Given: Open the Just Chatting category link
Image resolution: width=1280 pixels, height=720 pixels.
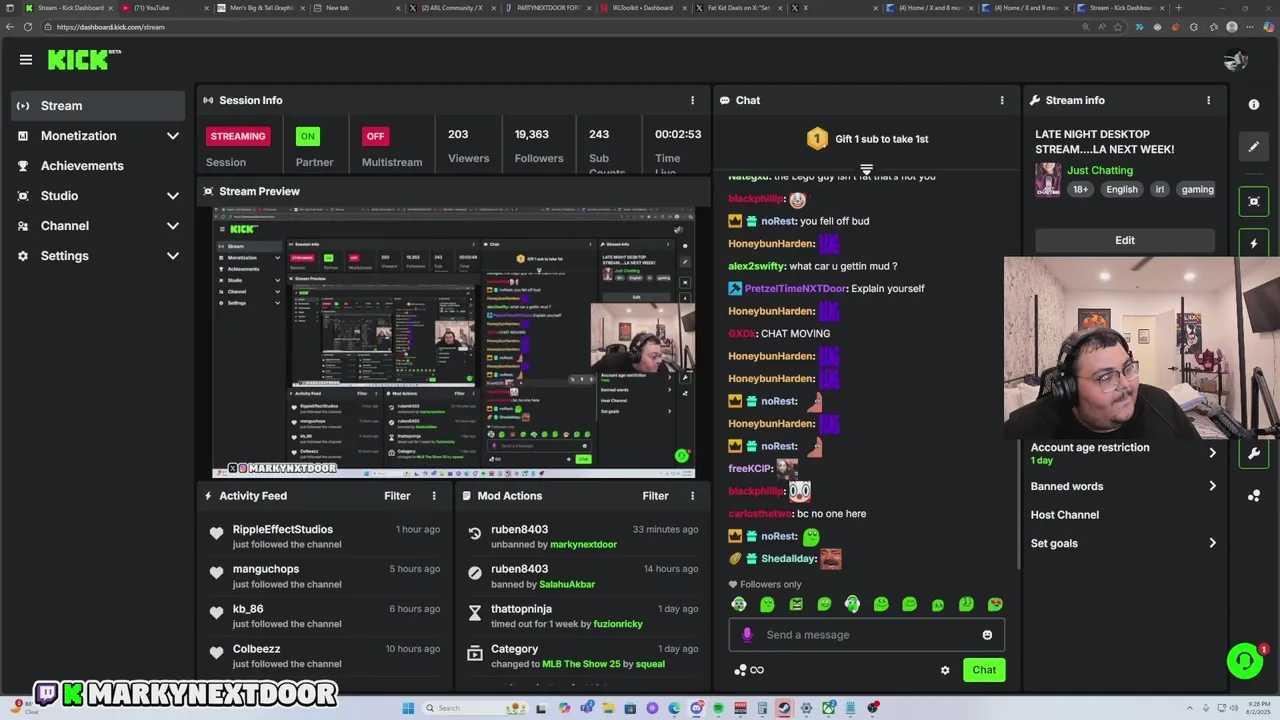Looking at the screenshot, I should [x=1100, y=170].
